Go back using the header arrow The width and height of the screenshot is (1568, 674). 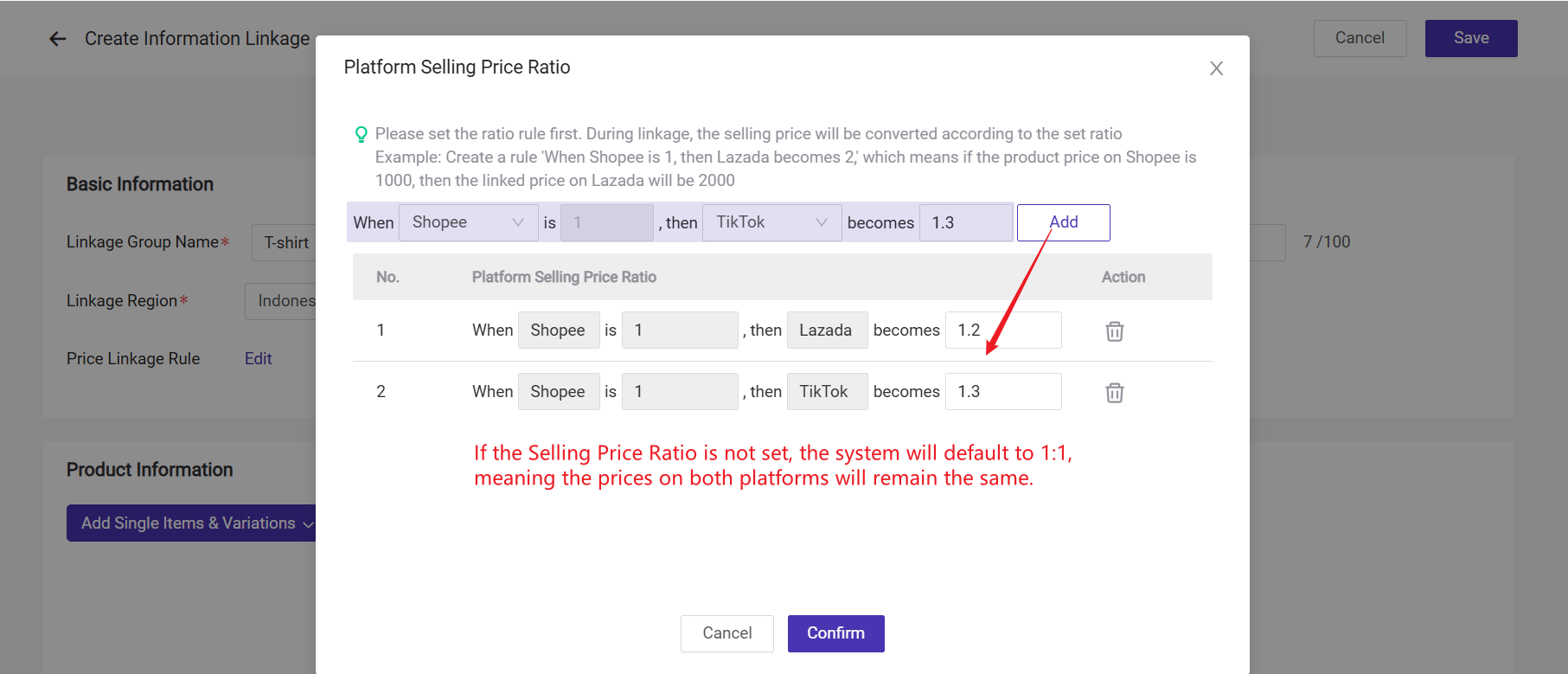(58, 39)
